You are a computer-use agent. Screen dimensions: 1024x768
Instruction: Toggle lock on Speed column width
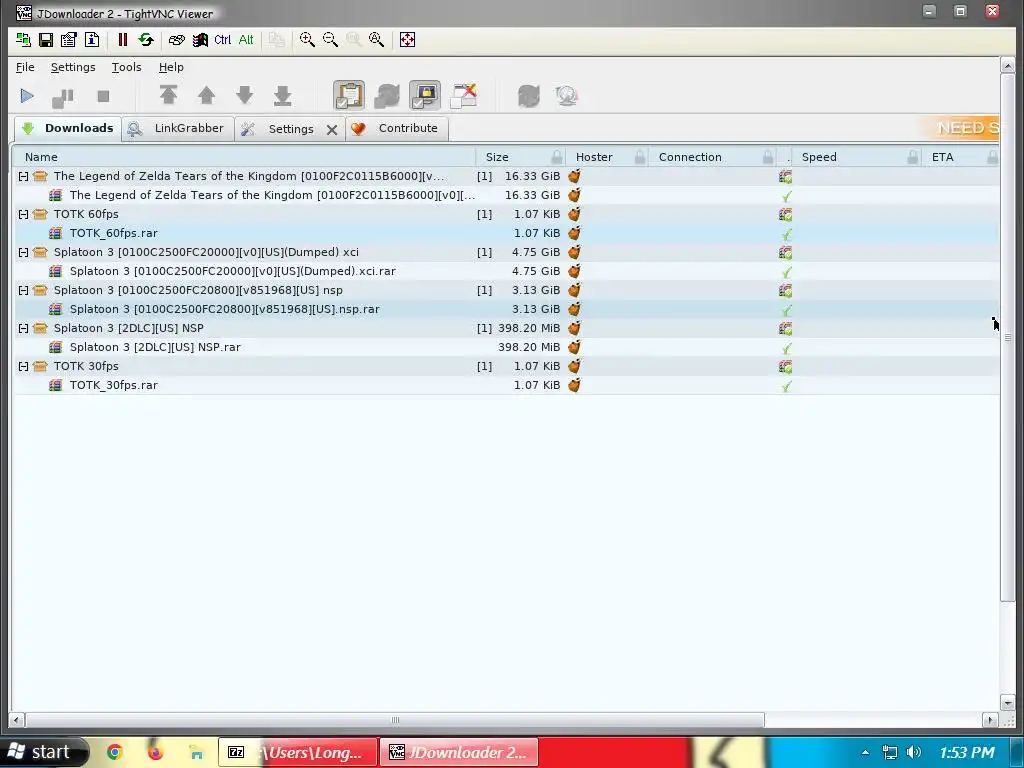coord(912,157)
